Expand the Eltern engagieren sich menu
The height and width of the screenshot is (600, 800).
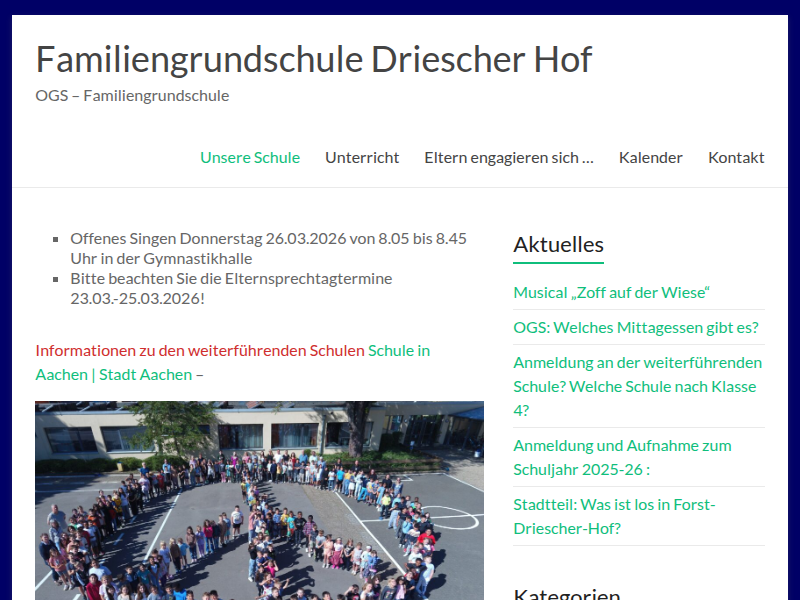[x=508, y=157]
